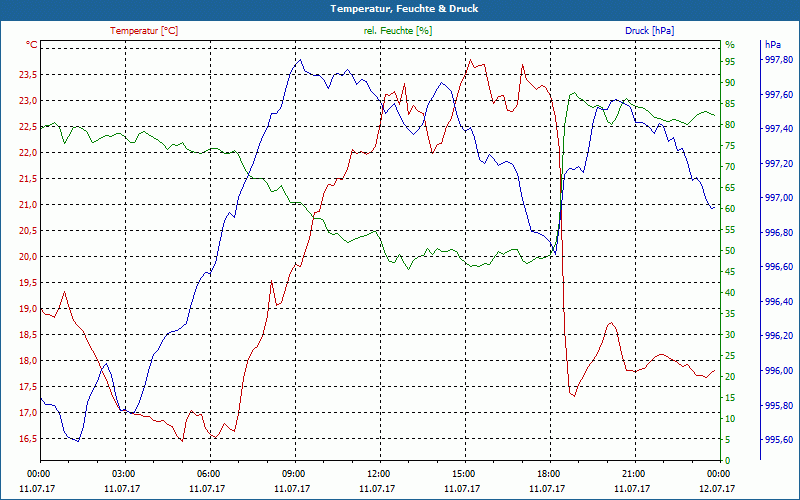This screenshot has height=500, width=800.
Task: Click the 20,5 tick on the temperature axis
Action: point(28,231)
